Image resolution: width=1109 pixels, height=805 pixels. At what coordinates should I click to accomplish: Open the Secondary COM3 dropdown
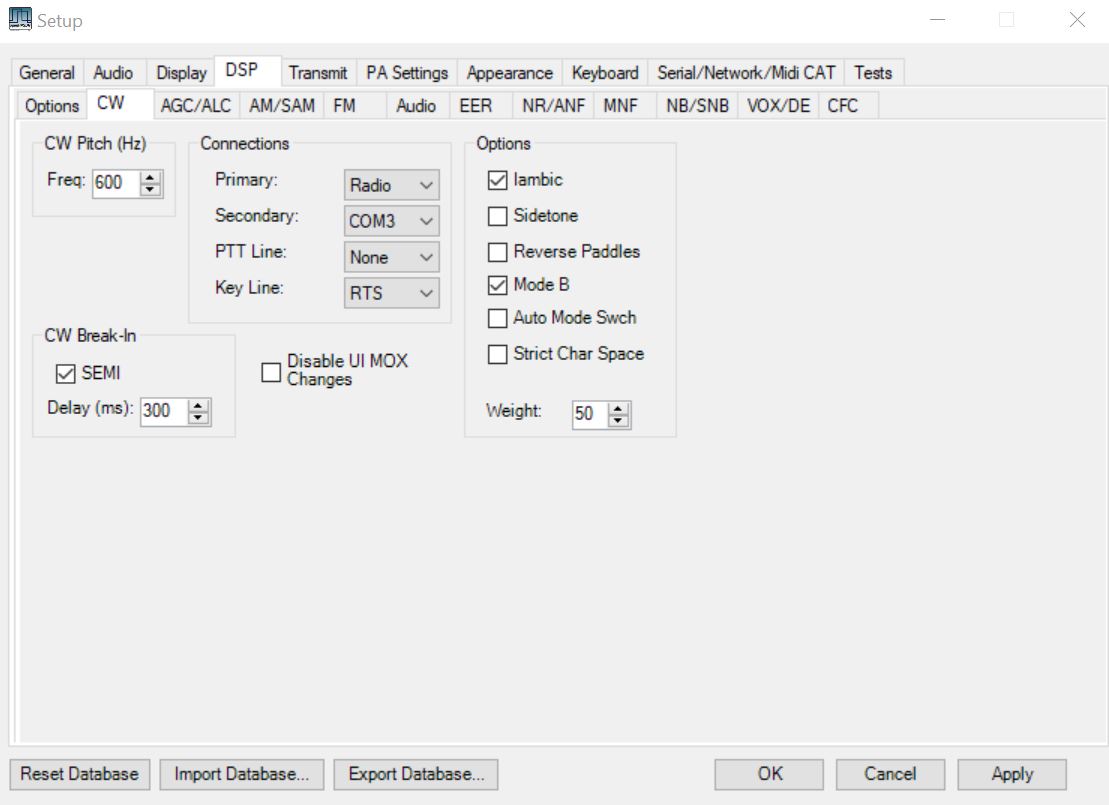(x=391, y=221)
